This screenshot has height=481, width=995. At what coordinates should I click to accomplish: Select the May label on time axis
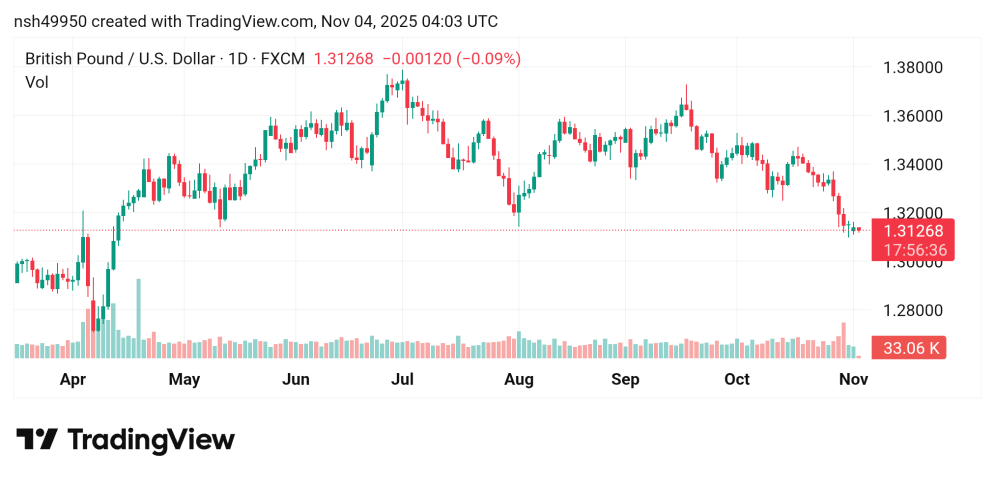point(184,380)
